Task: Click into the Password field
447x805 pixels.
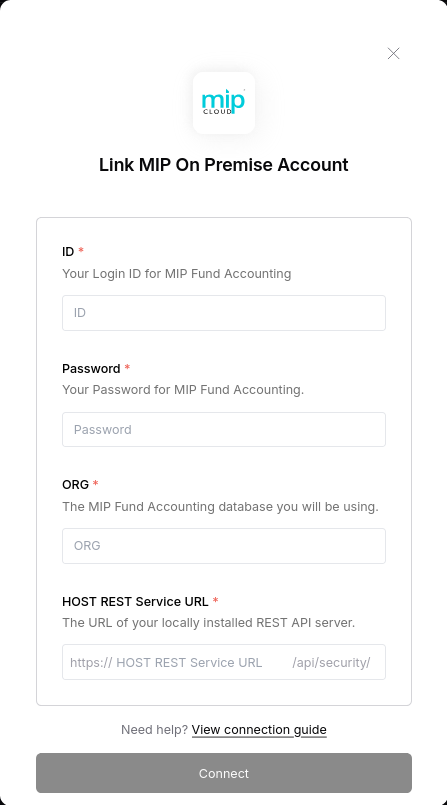Action: (x=224, y=429)
